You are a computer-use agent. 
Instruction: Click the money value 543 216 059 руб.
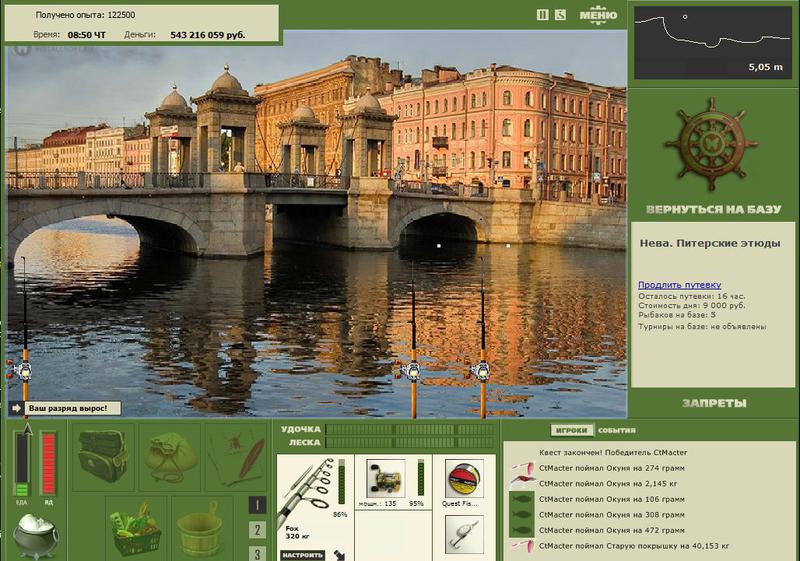(208, 35)
